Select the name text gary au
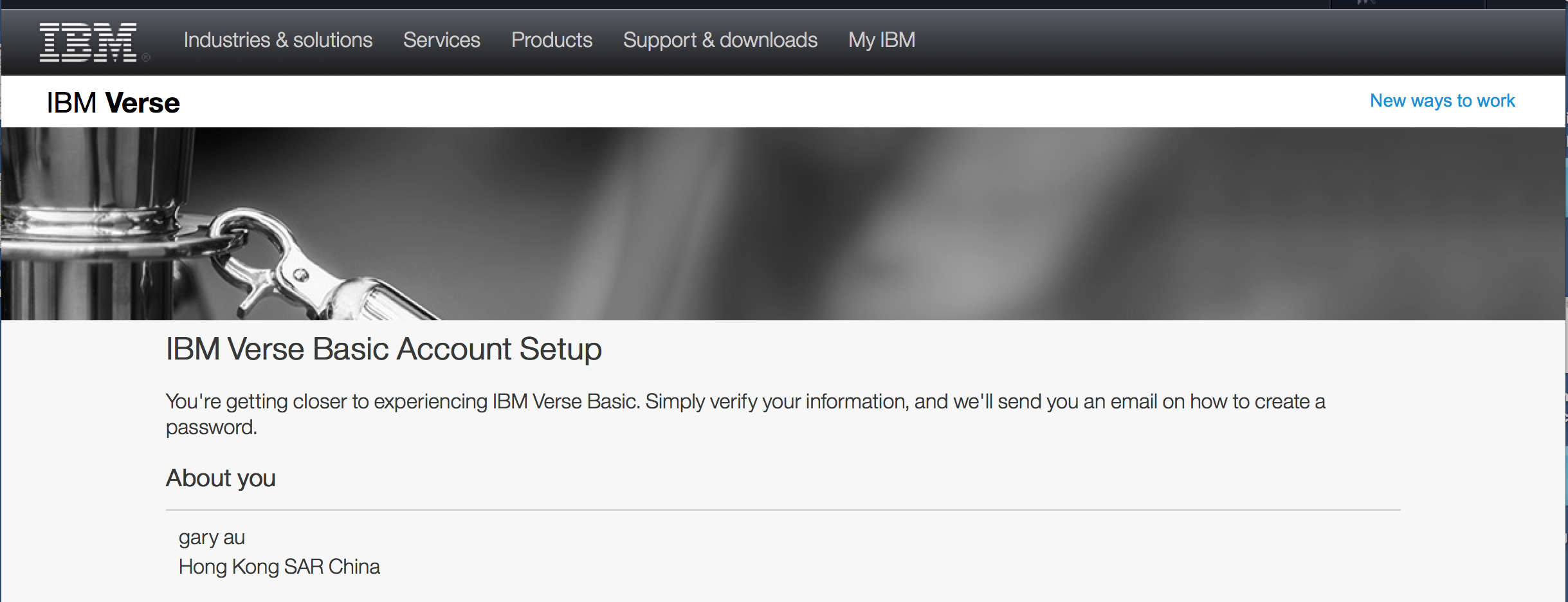 [212, 538]
